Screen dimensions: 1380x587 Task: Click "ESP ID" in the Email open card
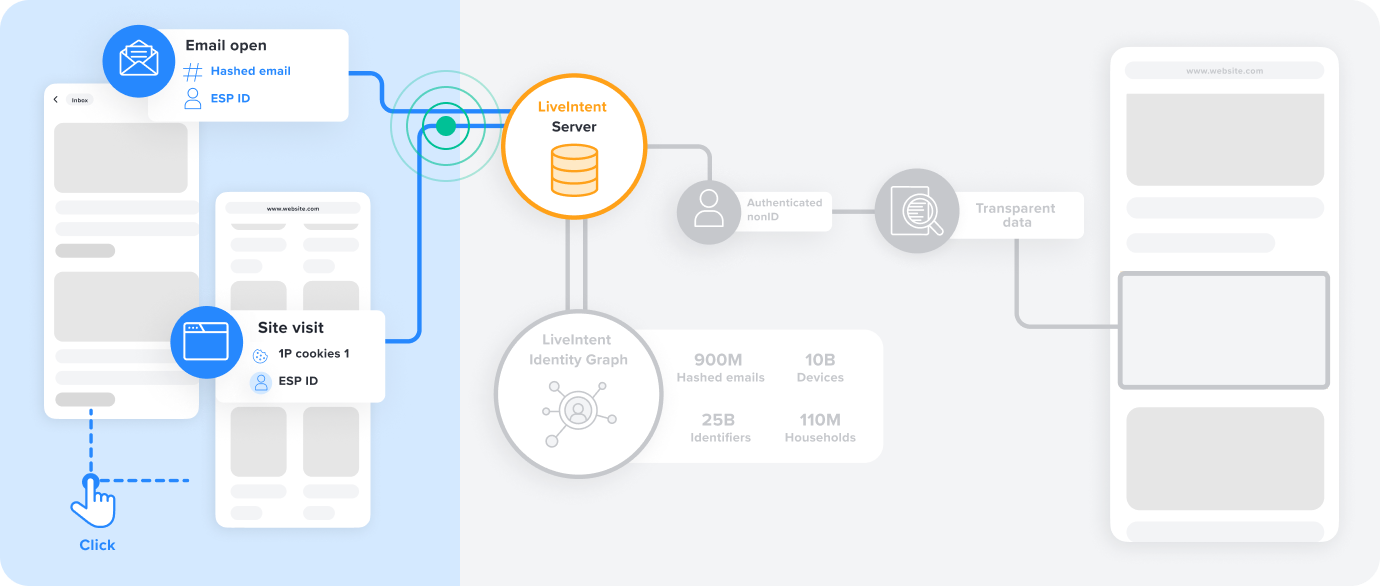[230, 98]
